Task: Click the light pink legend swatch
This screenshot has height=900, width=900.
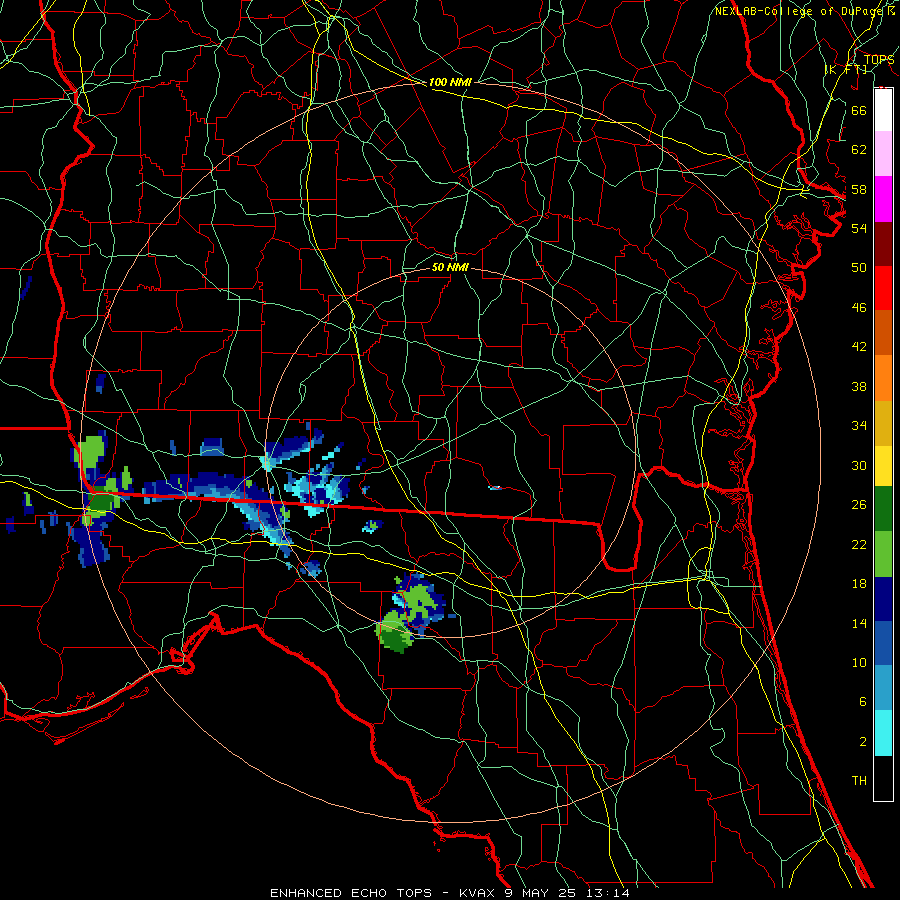Action: 883,154
